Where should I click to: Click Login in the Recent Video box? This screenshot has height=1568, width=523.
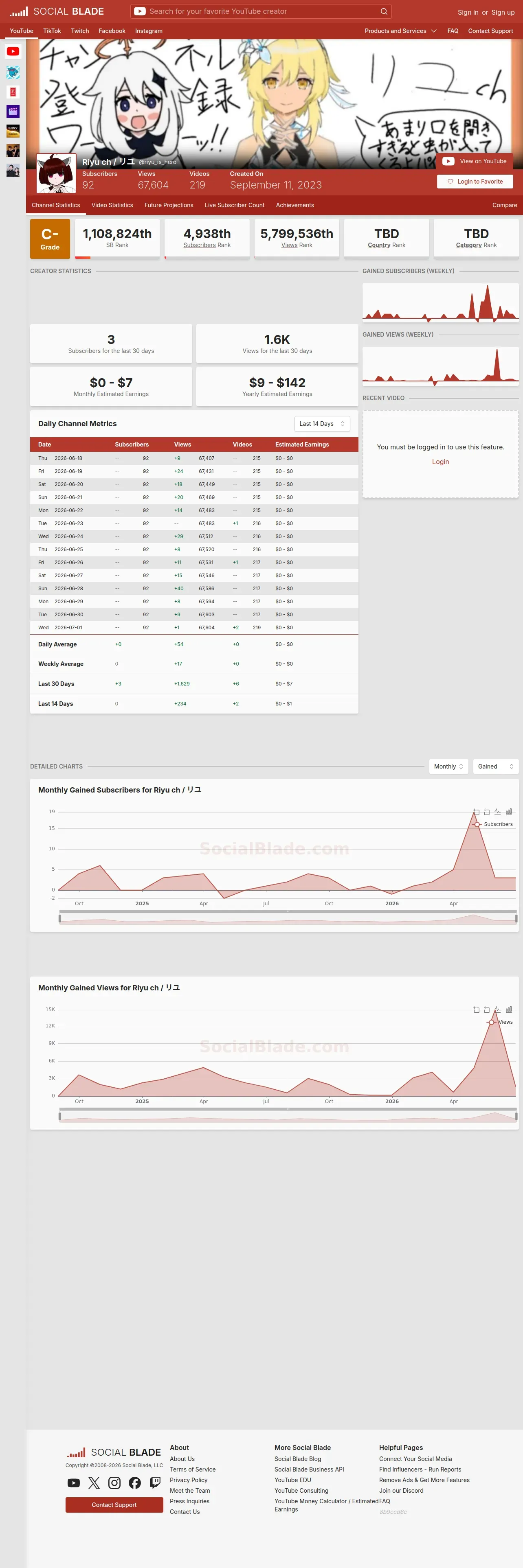click(441, 462)
